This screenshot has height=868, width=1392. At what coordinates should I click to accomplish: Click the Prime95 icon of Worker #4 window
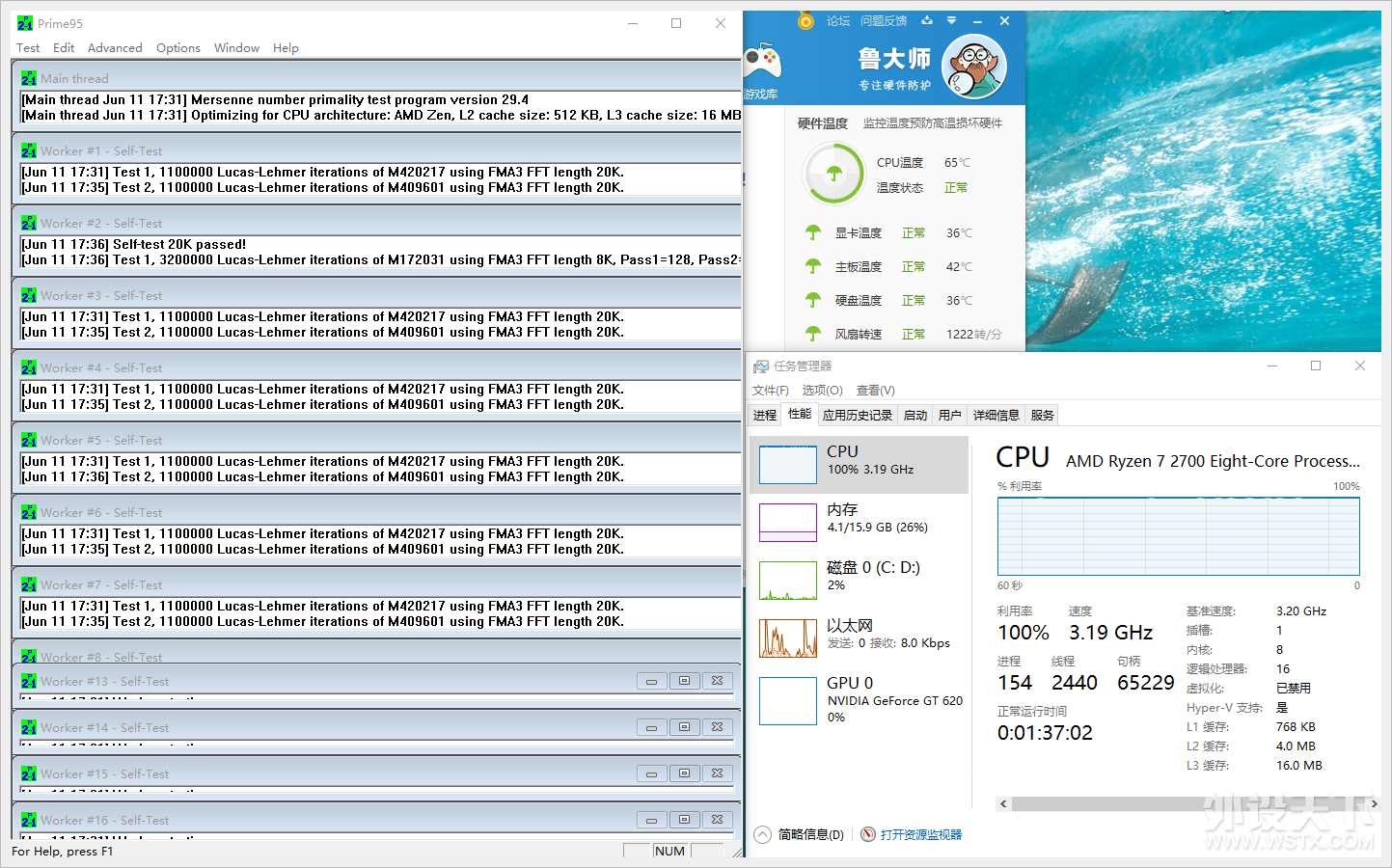point(29,367)
